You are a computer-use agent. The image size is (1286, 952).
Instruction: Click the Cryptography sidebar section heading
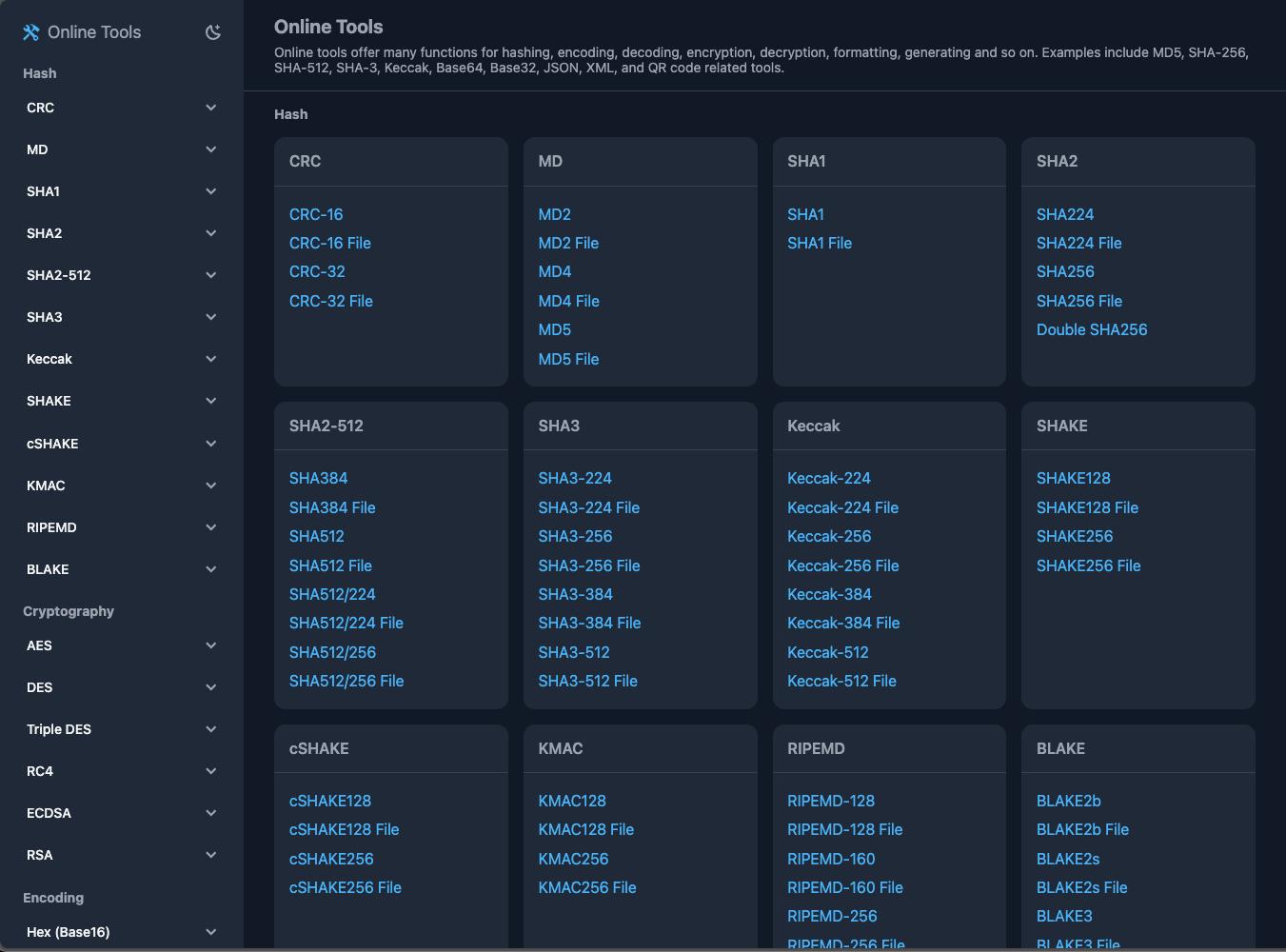(69, 611)
